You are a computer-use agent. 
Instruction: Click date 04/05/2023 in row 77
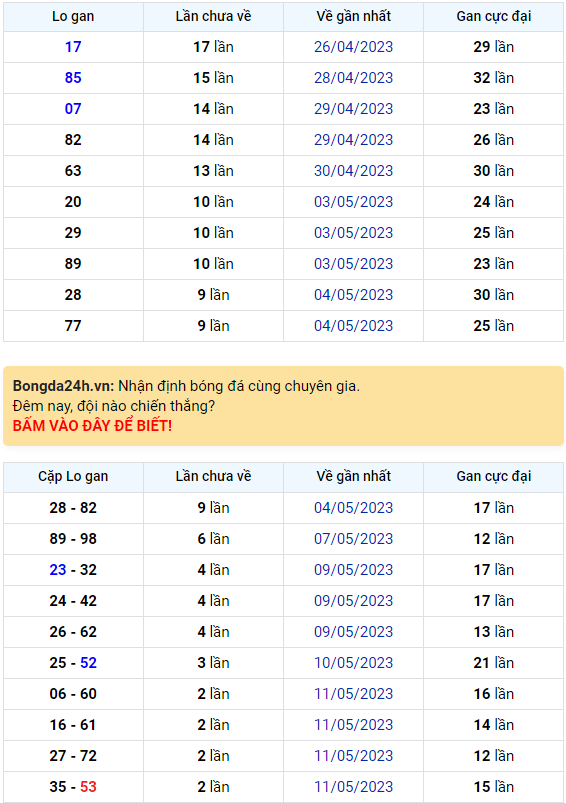[353, 326]
